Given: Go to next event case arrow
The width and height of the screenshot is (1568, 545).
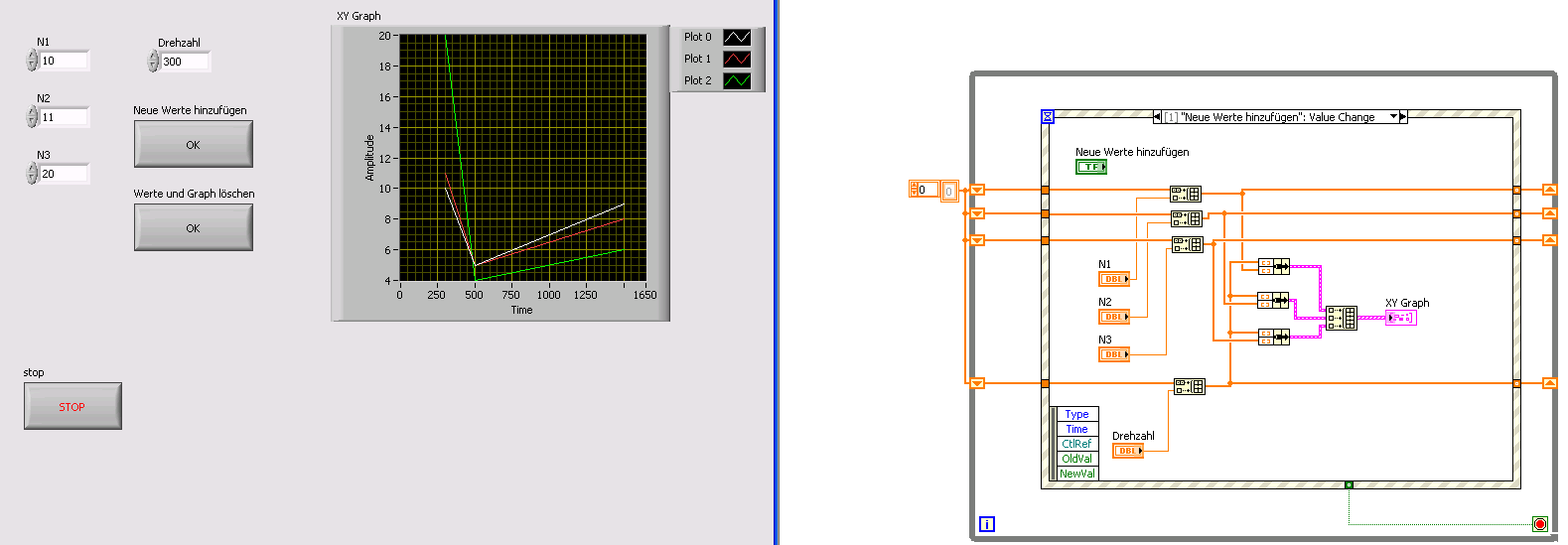Looking at the screenshot, I should (1403, 117).
